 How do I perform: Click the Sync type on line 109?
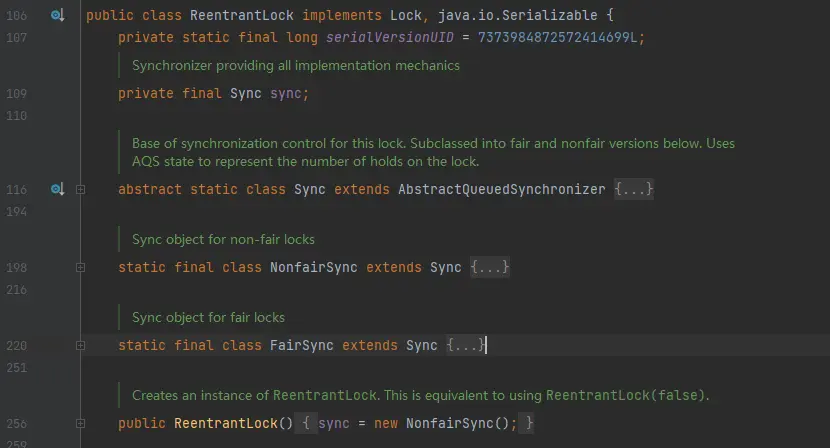pos(246,94)
